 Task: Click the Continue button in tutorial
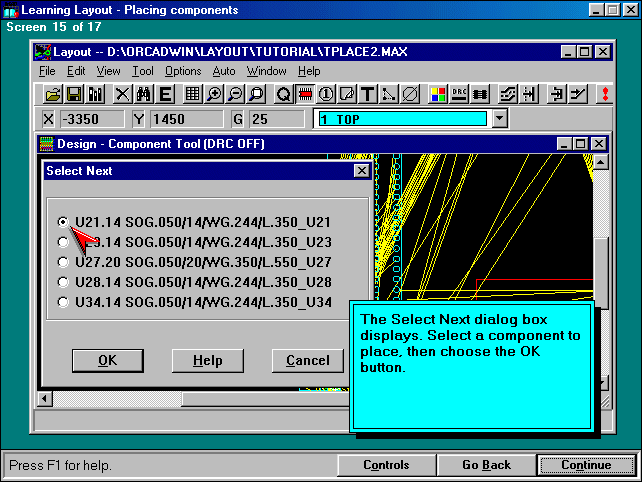586,465
